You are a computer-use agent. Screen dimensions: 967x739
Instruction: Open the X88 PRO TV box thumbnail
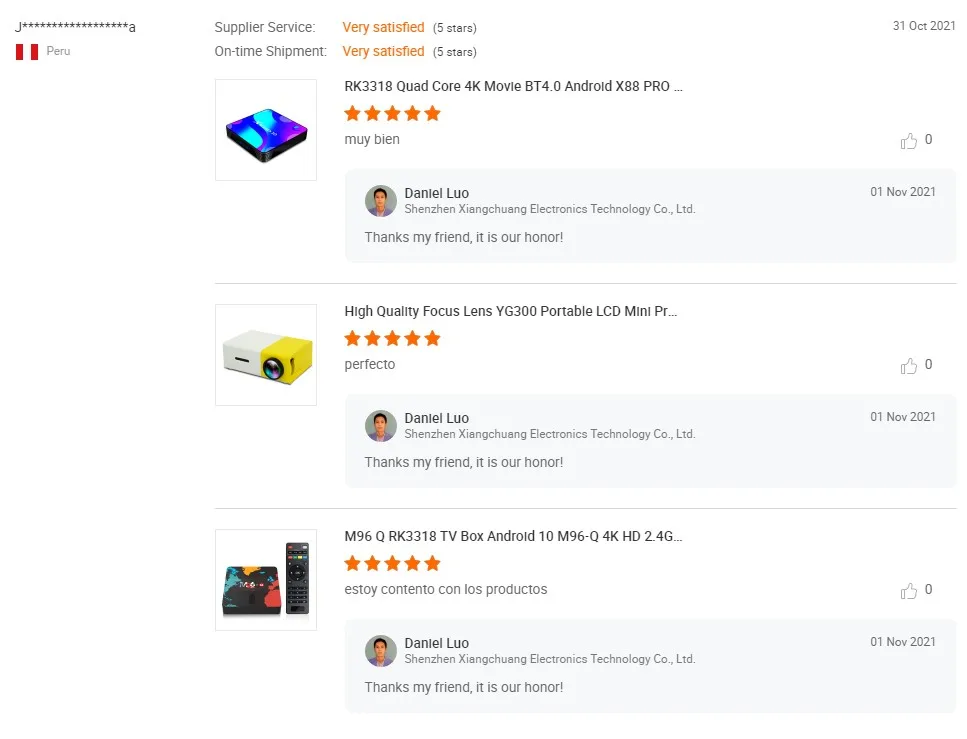tap(266, 130)
